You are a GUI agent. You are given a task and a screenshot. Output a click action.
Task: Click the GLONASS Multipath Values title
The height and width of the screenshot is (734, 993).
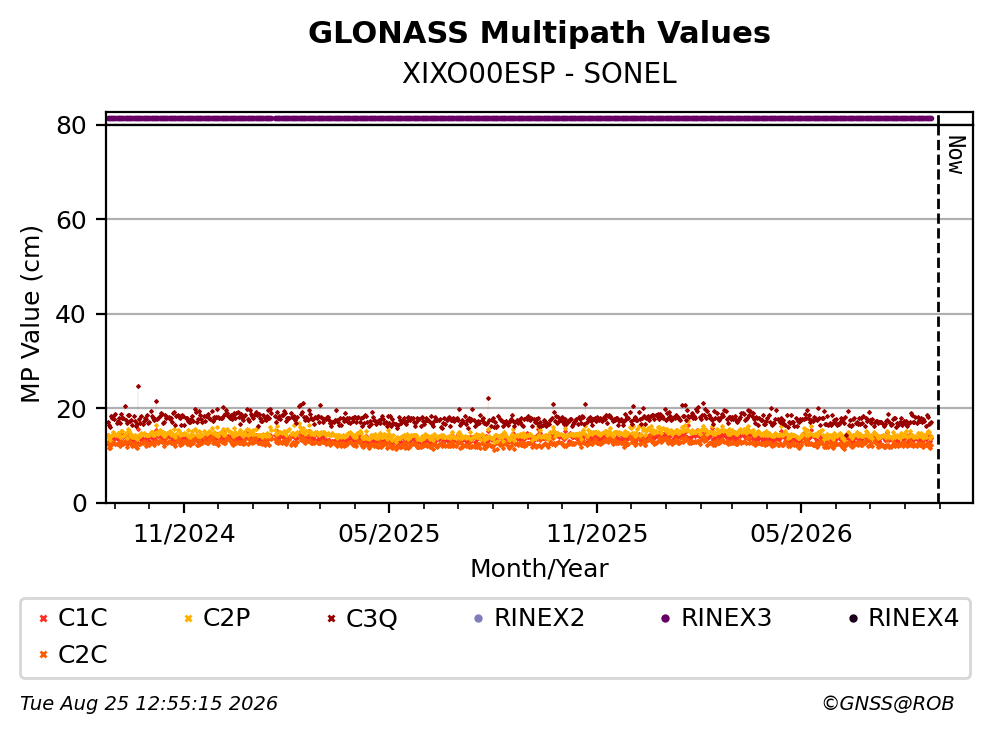[540, 33]
